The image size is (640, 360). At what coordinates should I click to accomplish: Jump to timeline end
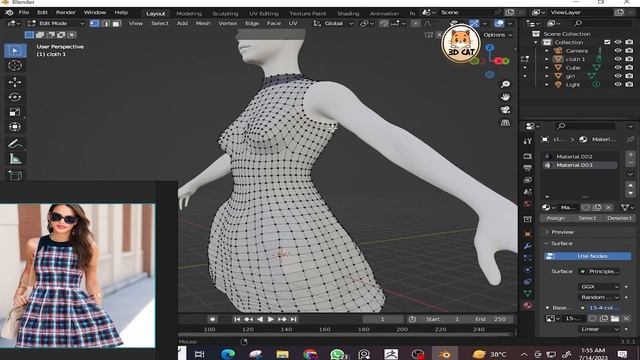point(293,319)
